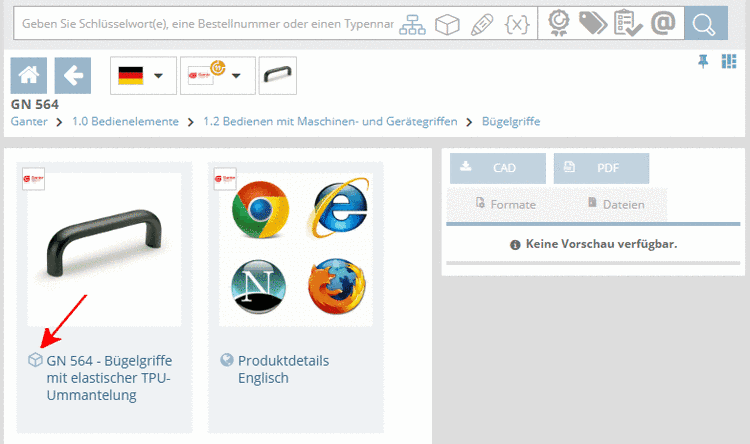
Task: Click the @ contact icon
Action: point(663,23)
